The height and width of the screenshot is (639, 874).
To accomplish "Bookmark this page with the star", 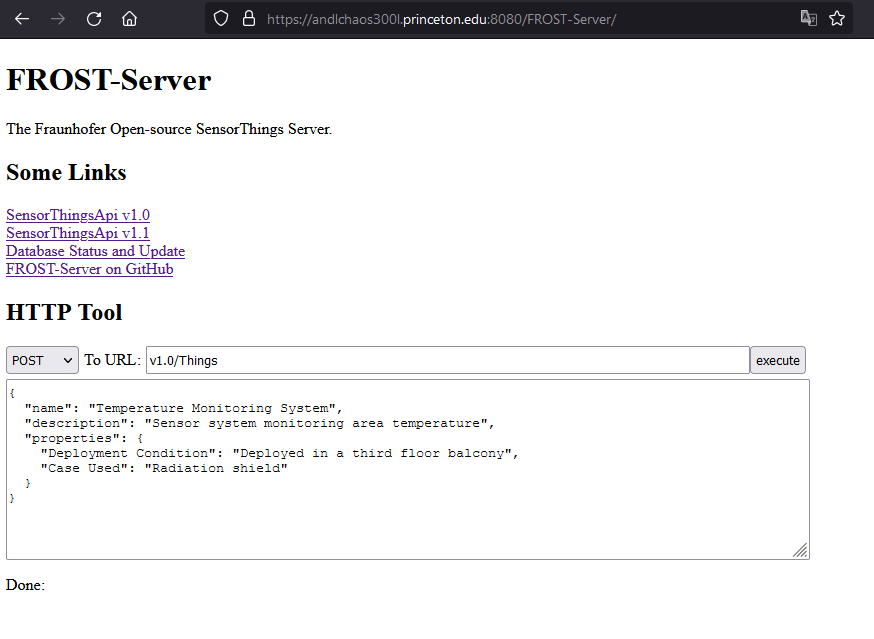I will pos(837,18).
